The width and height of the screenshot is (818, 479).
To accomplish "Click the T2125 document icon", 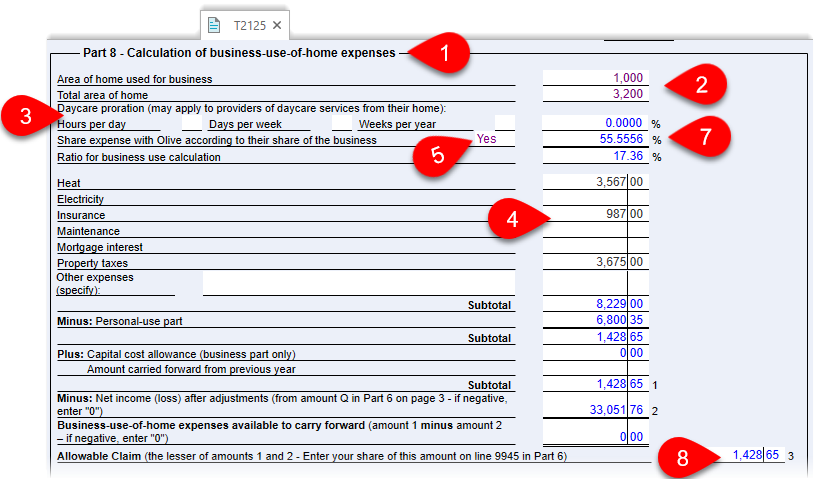I will click(214, 25).
